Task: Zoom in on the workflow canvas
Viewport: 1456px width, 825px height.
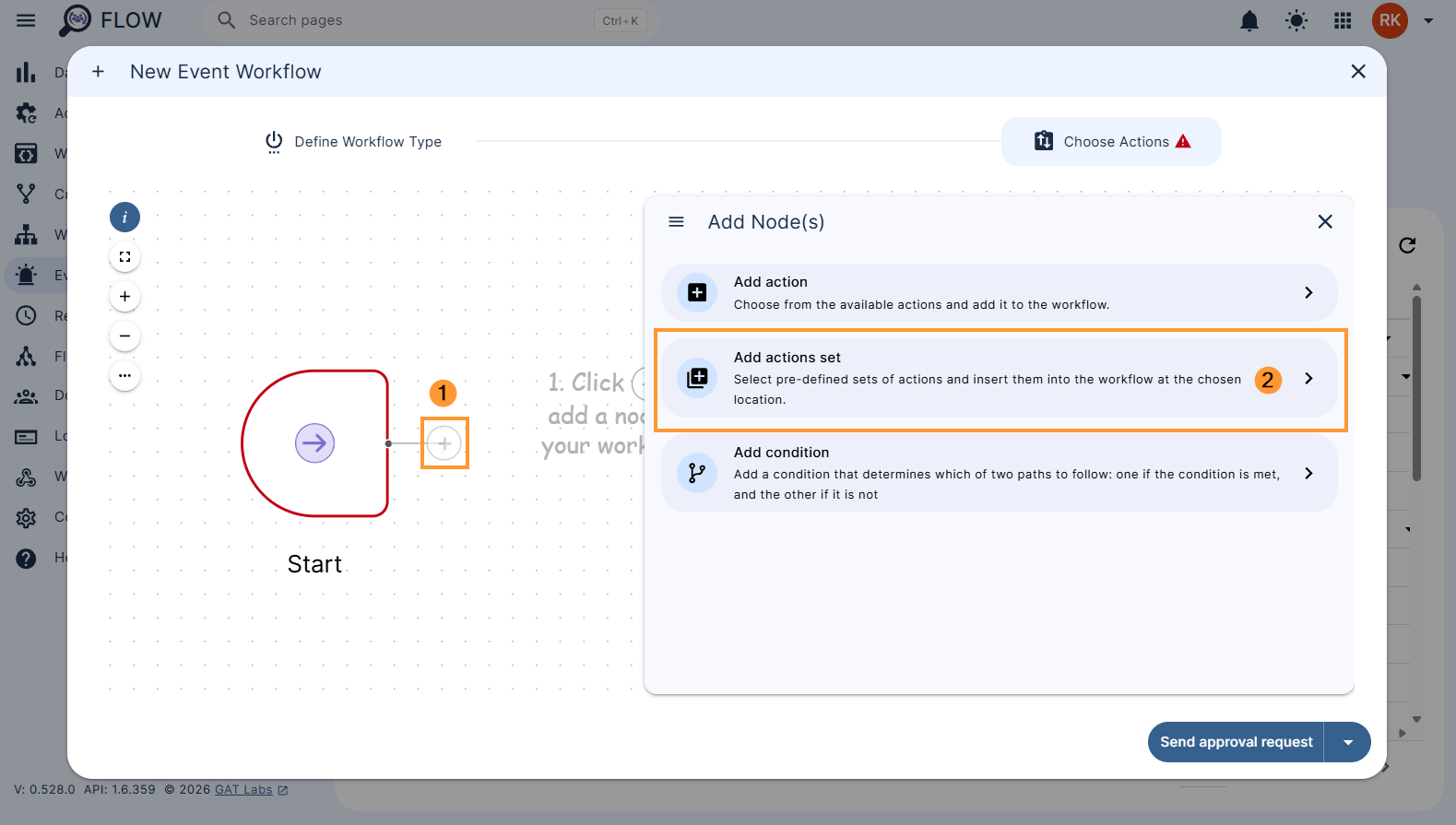Action: tap(124, 297)
